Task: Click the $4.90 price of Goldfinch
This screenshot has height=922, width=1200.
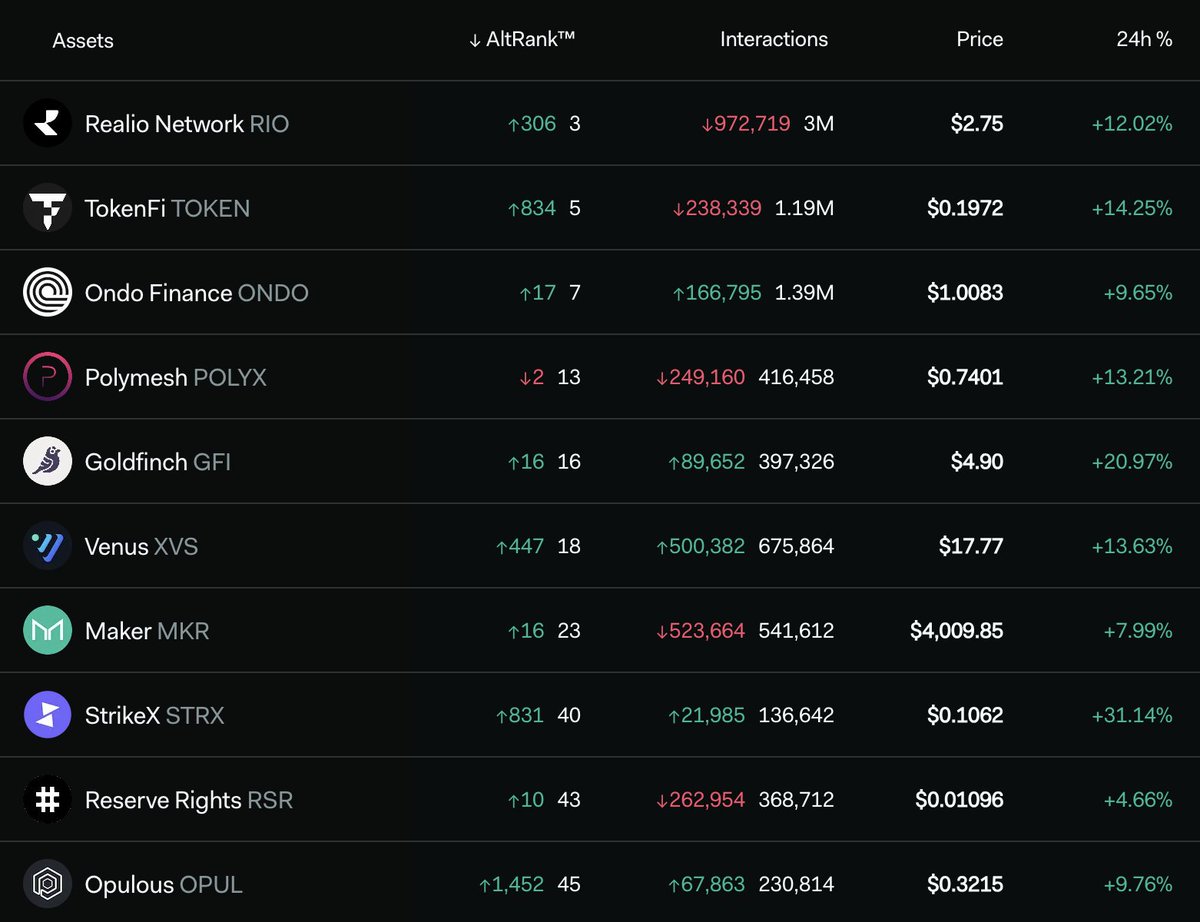Action: click(x=977, y=462)
